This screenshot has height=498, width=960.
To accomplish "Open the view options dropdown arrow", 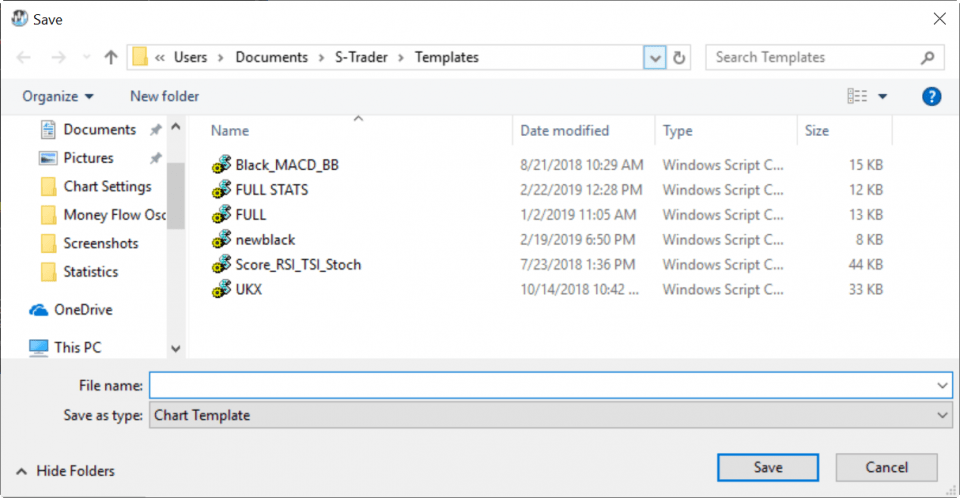I will tap(882, 96).
